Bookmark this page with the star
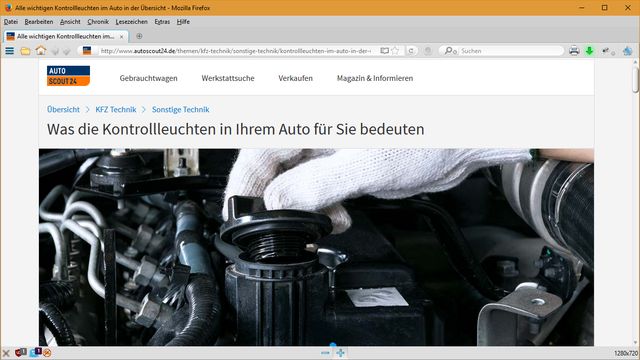 (395, 51)
